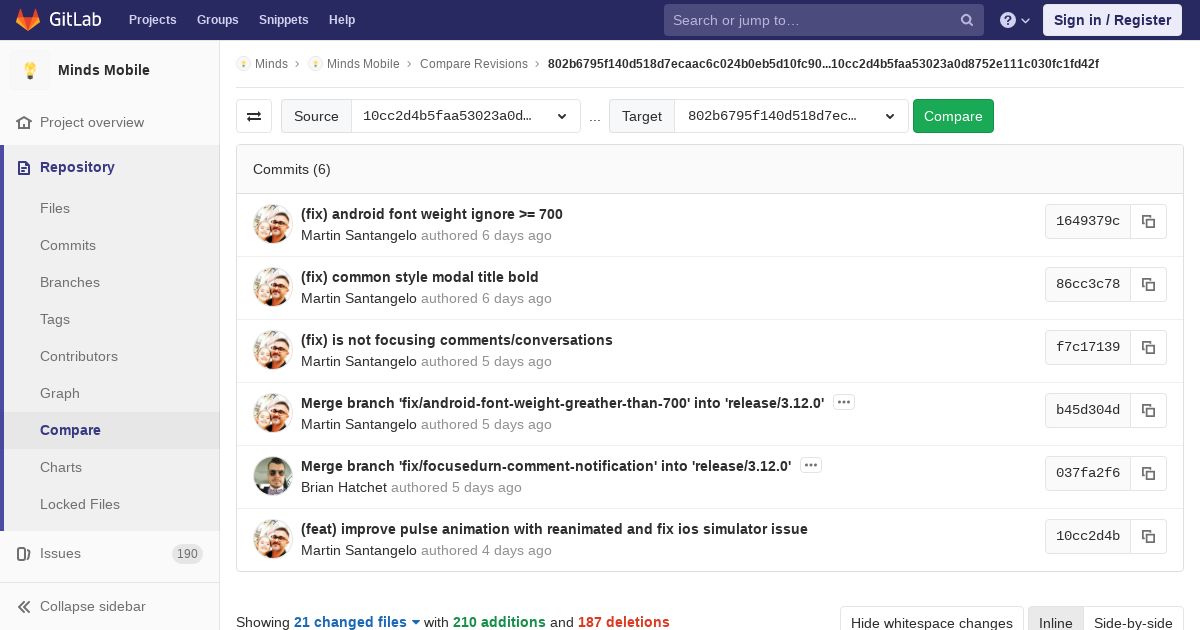Click the Sign in / Register button
The height and width of the screenshot is (630, 1200).
pyautogui.click(x=1112, y=20)
